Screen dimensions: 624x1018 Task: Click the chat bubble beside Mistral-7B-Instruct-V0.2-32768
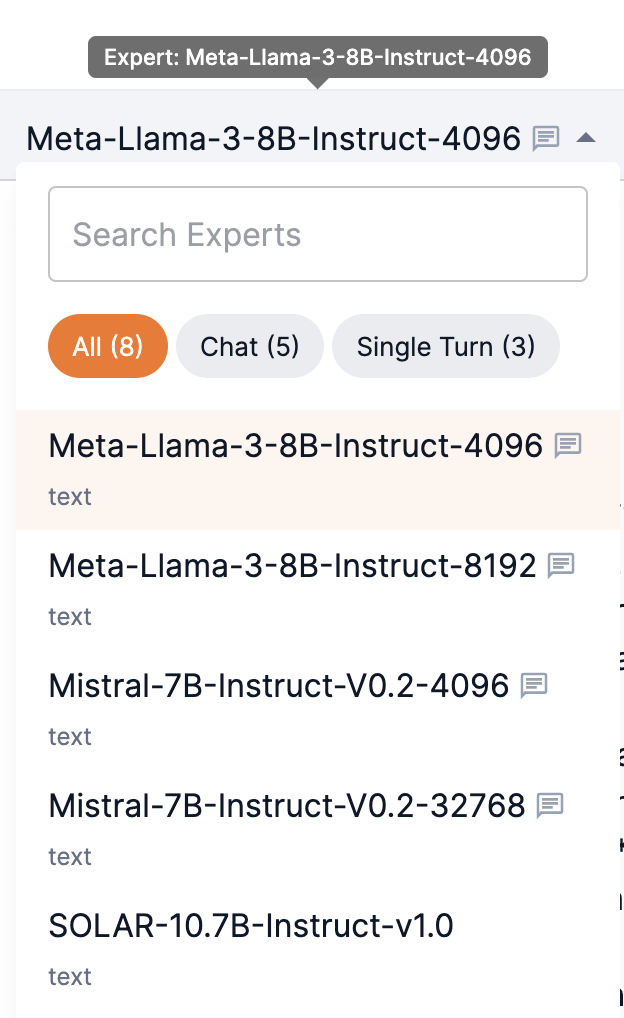tap(550, 804)
